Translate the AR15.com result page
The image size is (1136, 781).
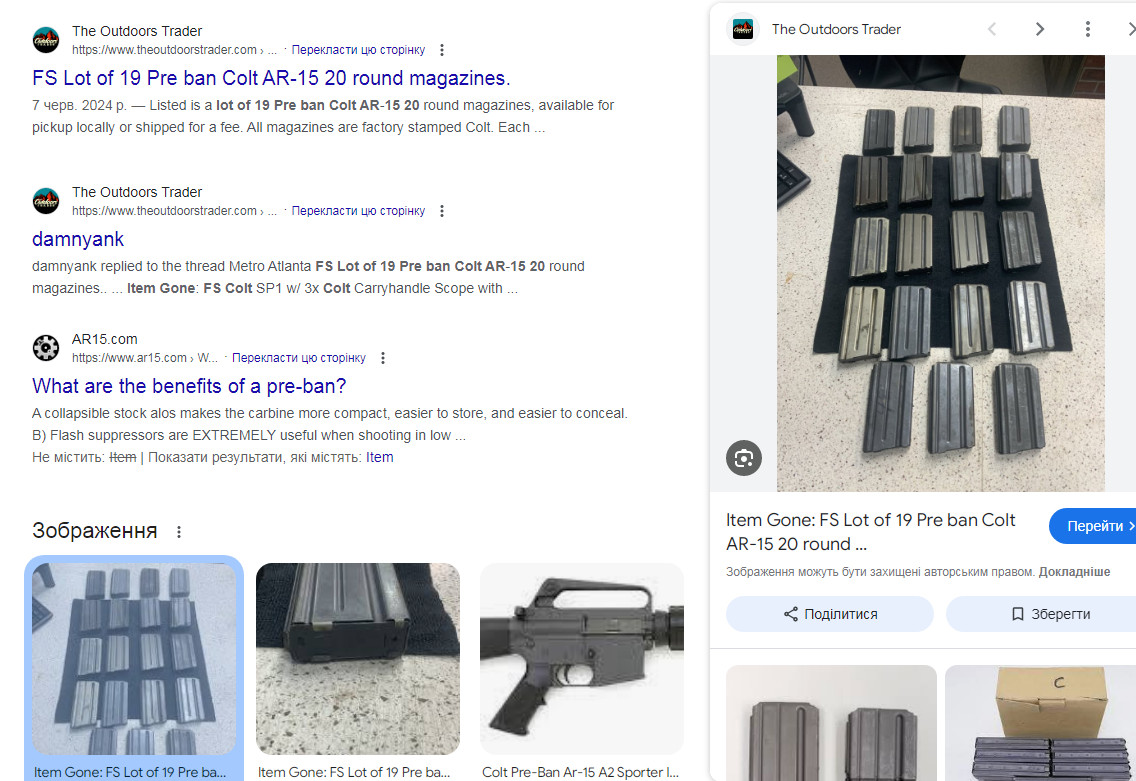(298, 358)
